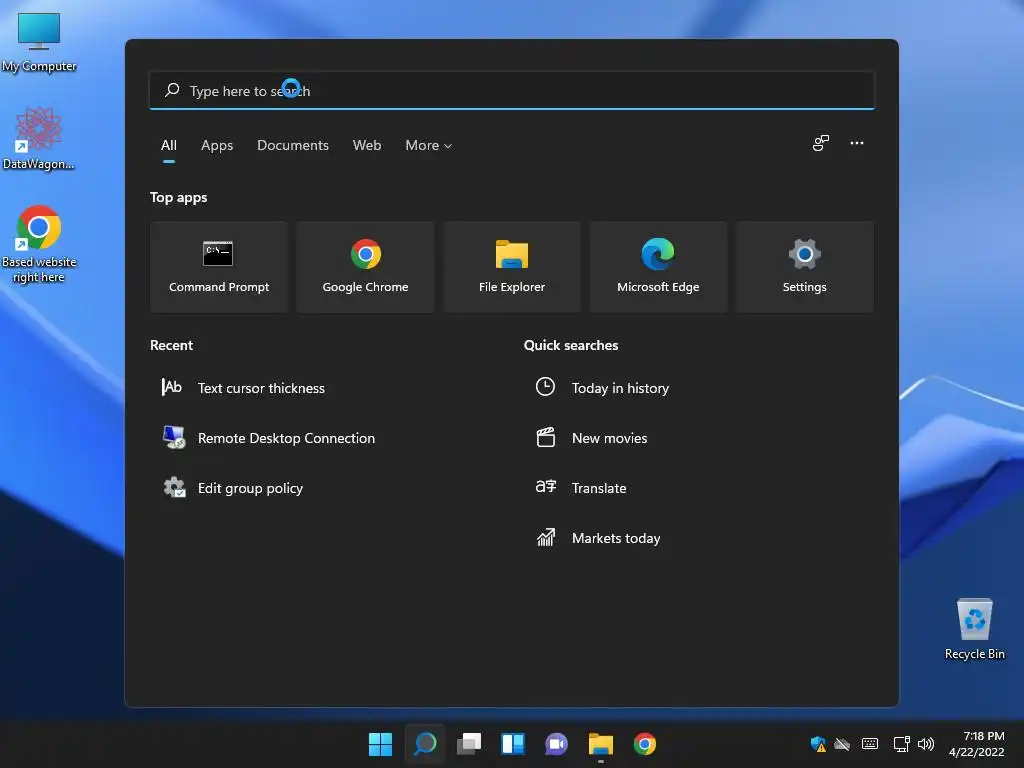
Task: Switch to the All search tab
Action: click(168, 145)
